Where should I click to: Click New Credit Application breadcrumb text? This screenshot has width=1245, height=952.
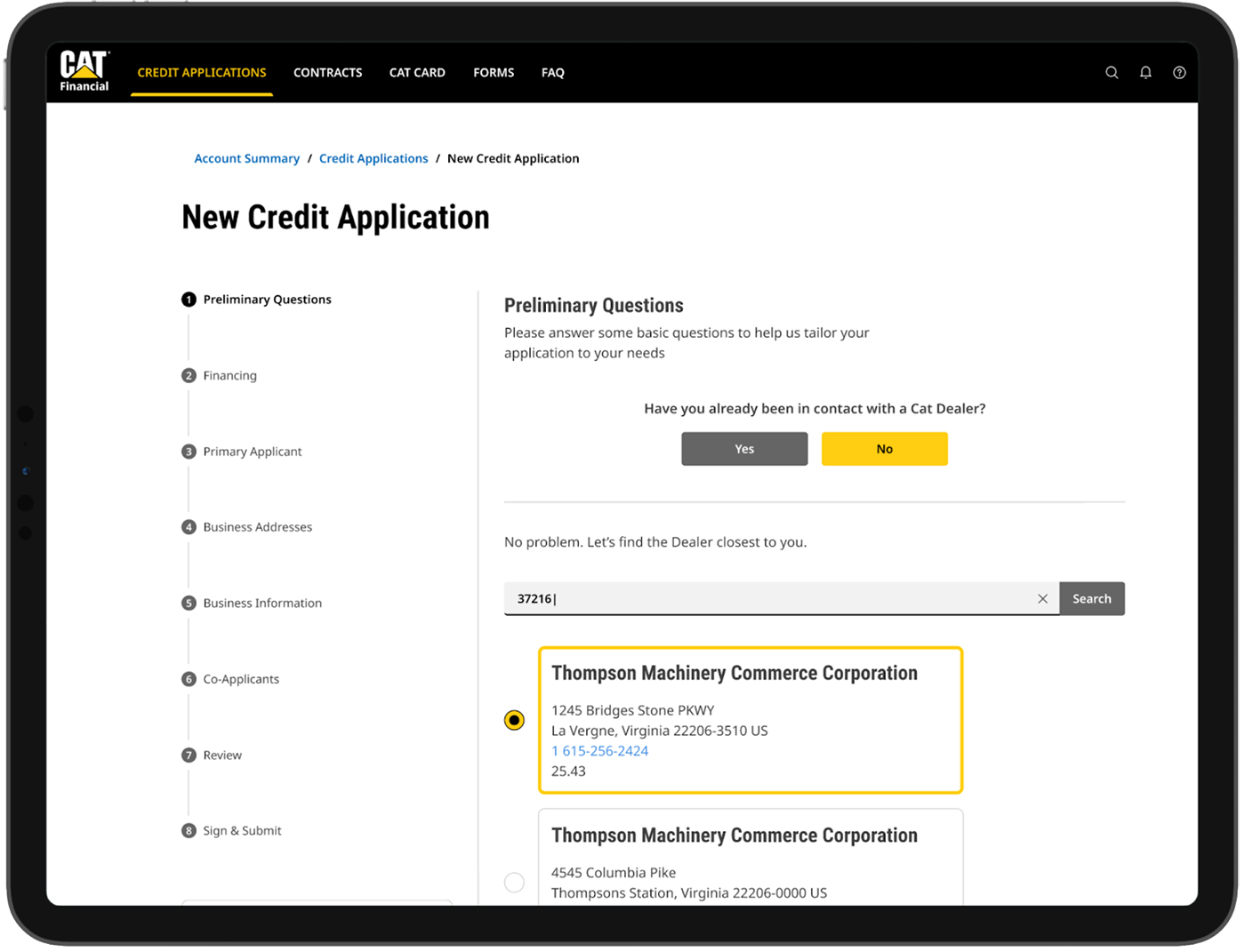click(x=513, y=158)
